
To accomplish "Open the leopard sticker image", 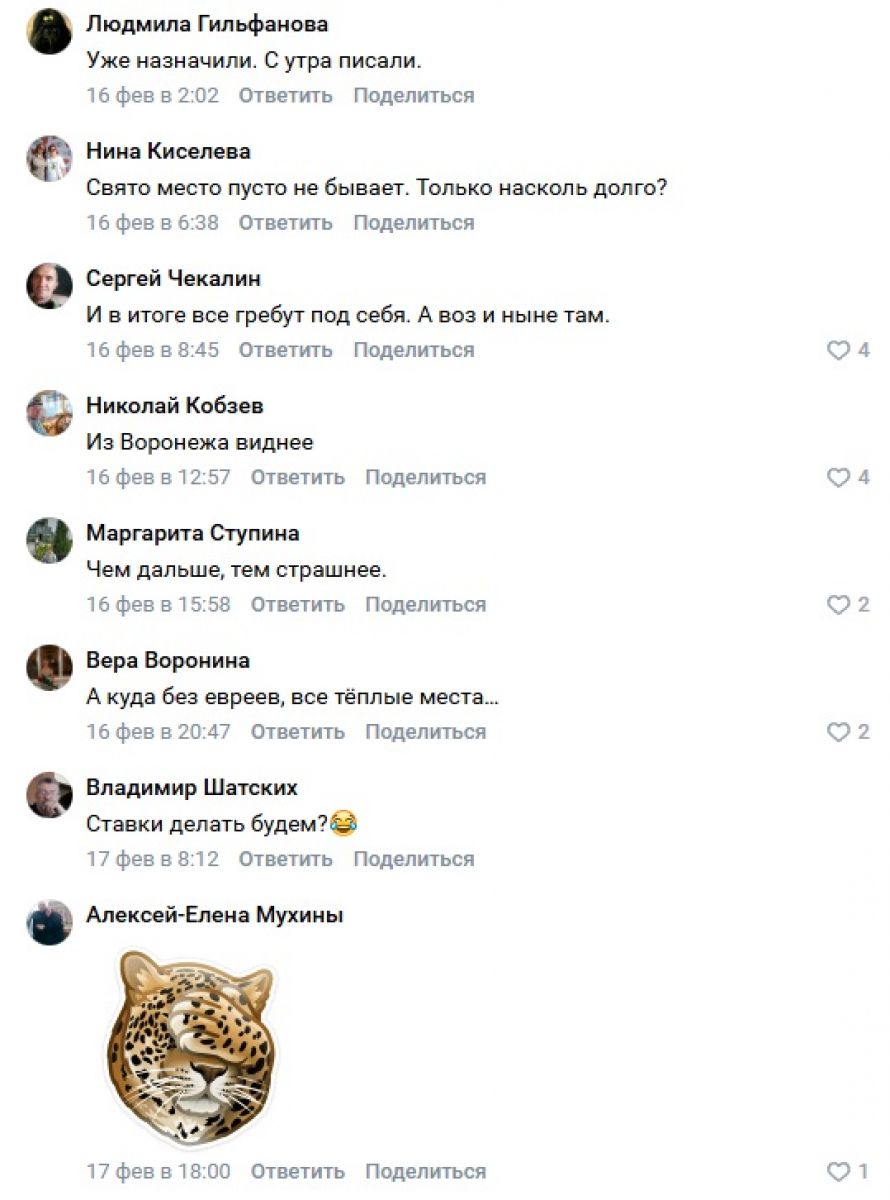I will click(190, 1036).
